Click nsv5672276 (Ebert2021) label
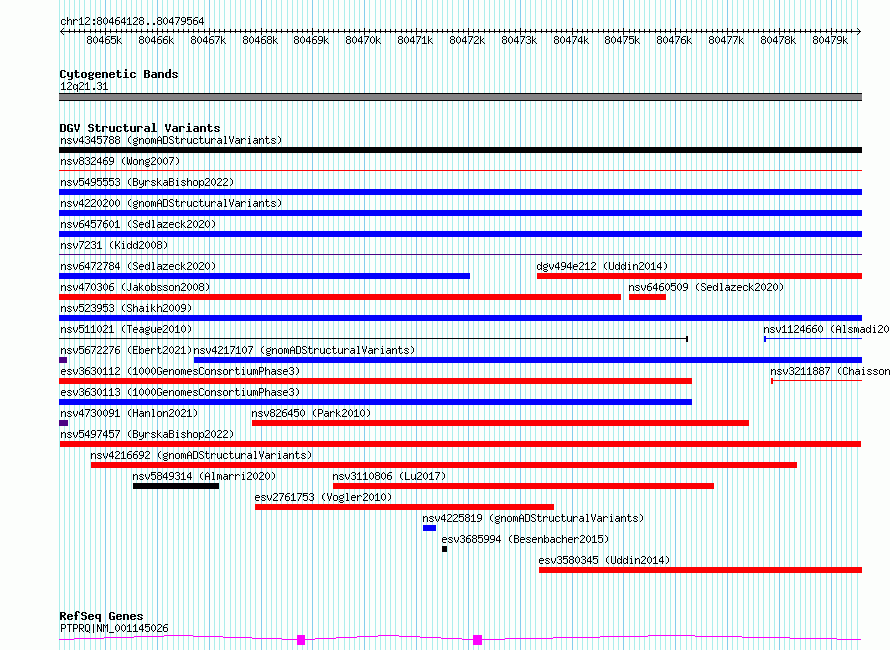 coord(126,350)
